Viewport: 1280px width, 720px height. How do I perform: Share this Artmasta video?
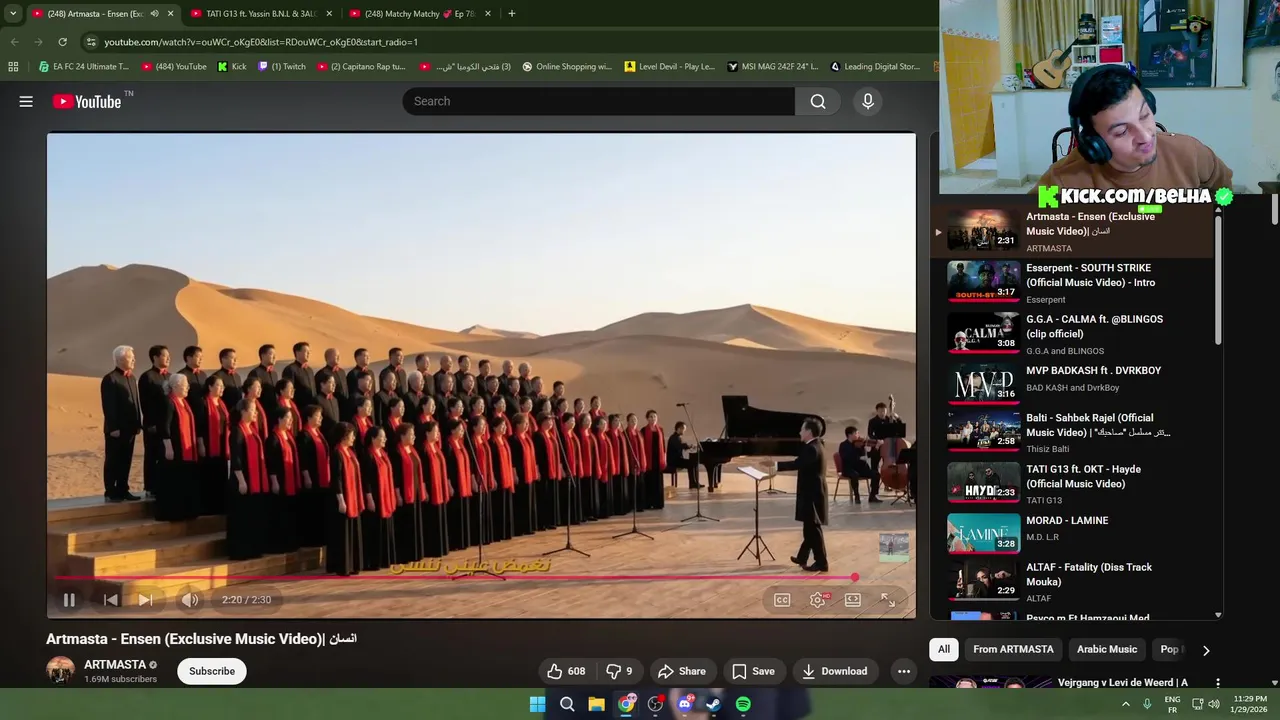click(681, 671)
